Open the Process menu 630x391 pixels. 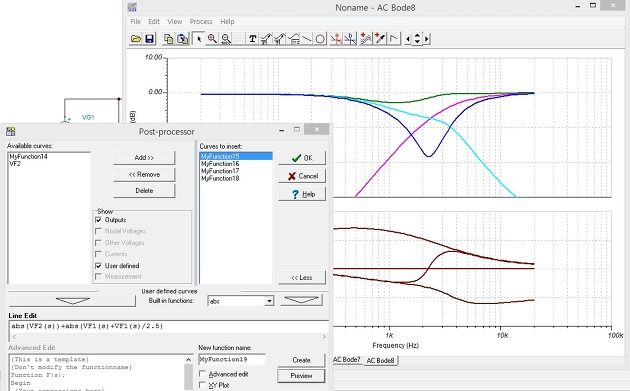tap(201, 22)
